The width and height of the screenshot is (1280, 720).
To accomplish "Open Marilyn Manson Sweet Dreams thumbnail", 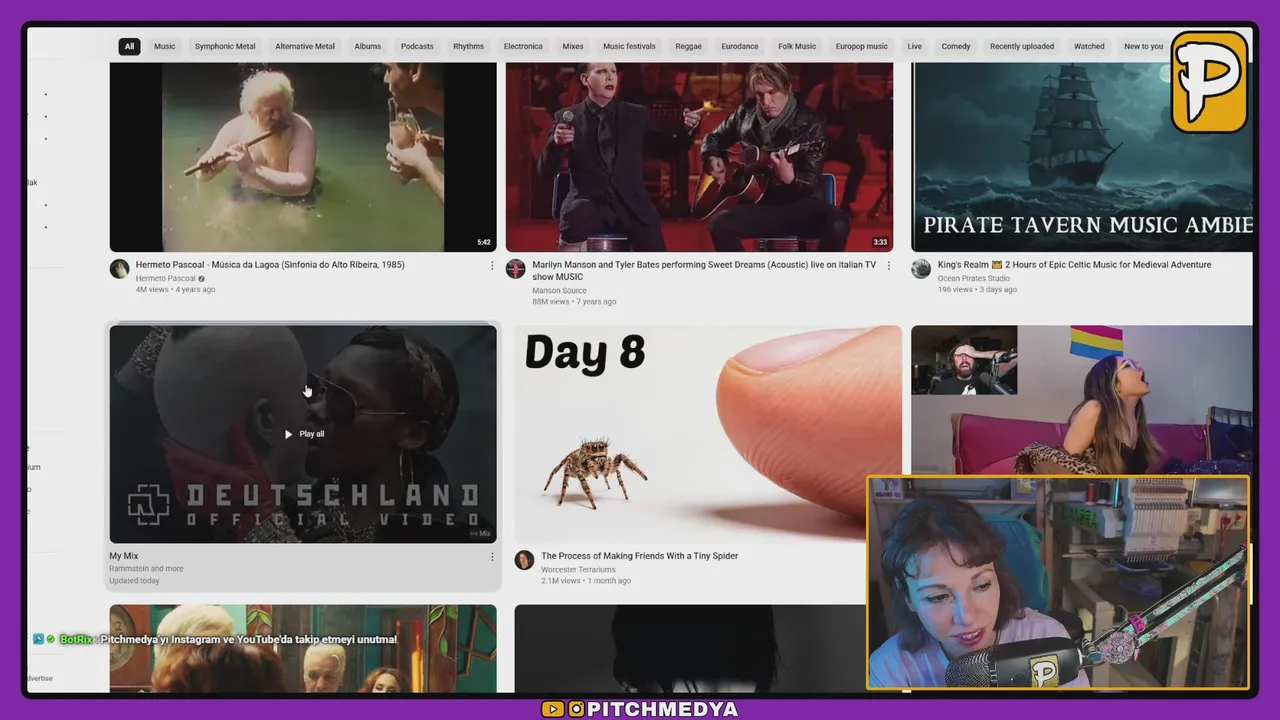I will click(699, 157).
